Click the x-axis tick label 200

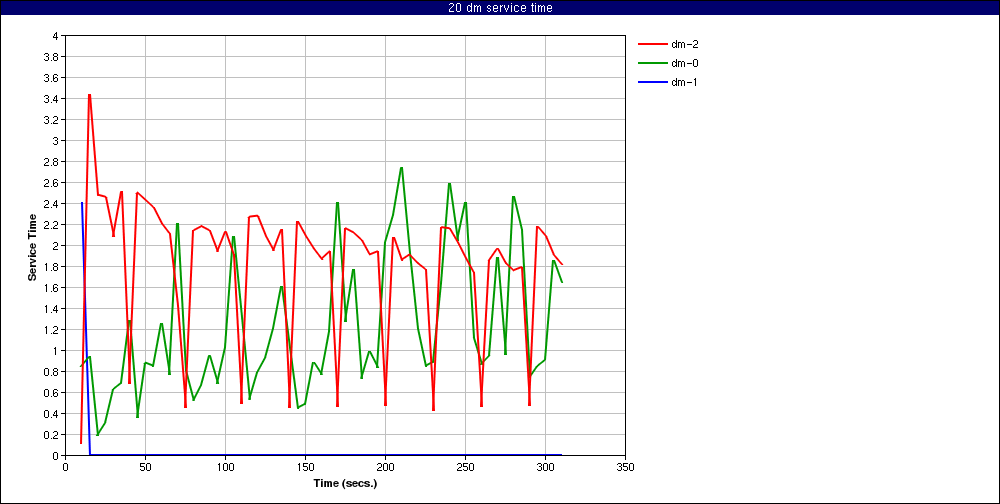click(385, 466)
